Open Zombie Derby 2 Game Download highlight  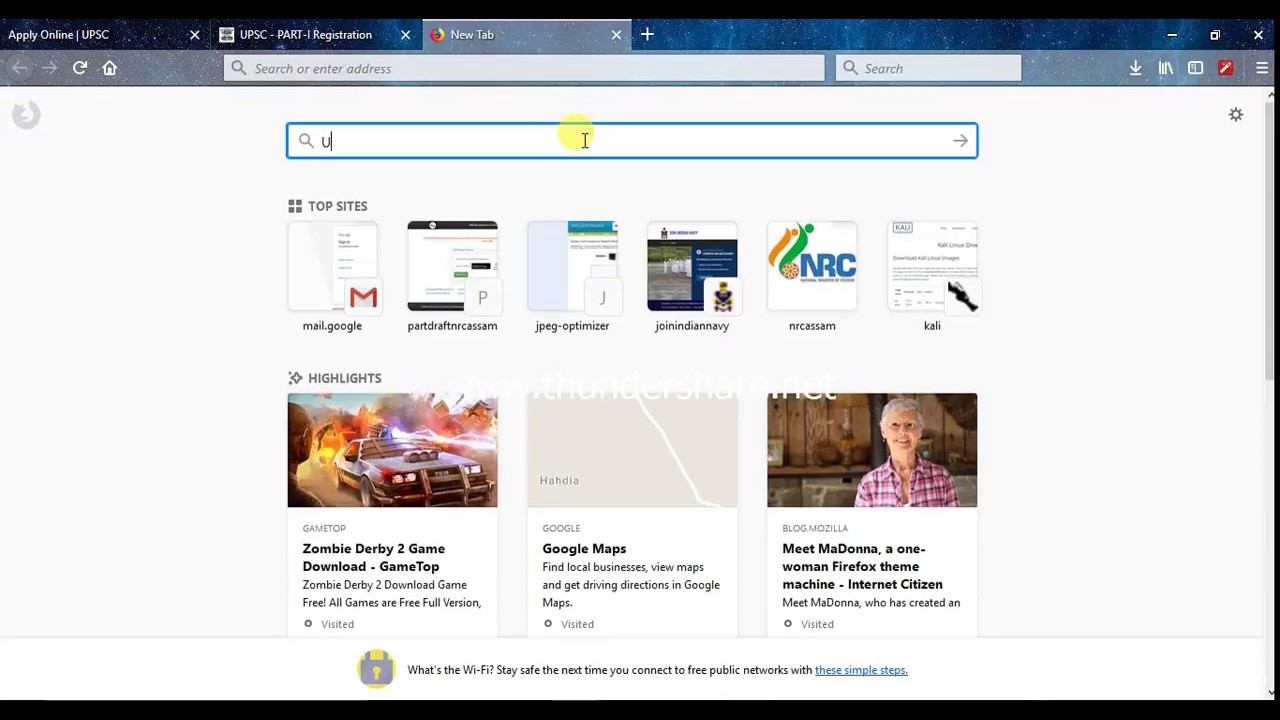tap(374, 557)
